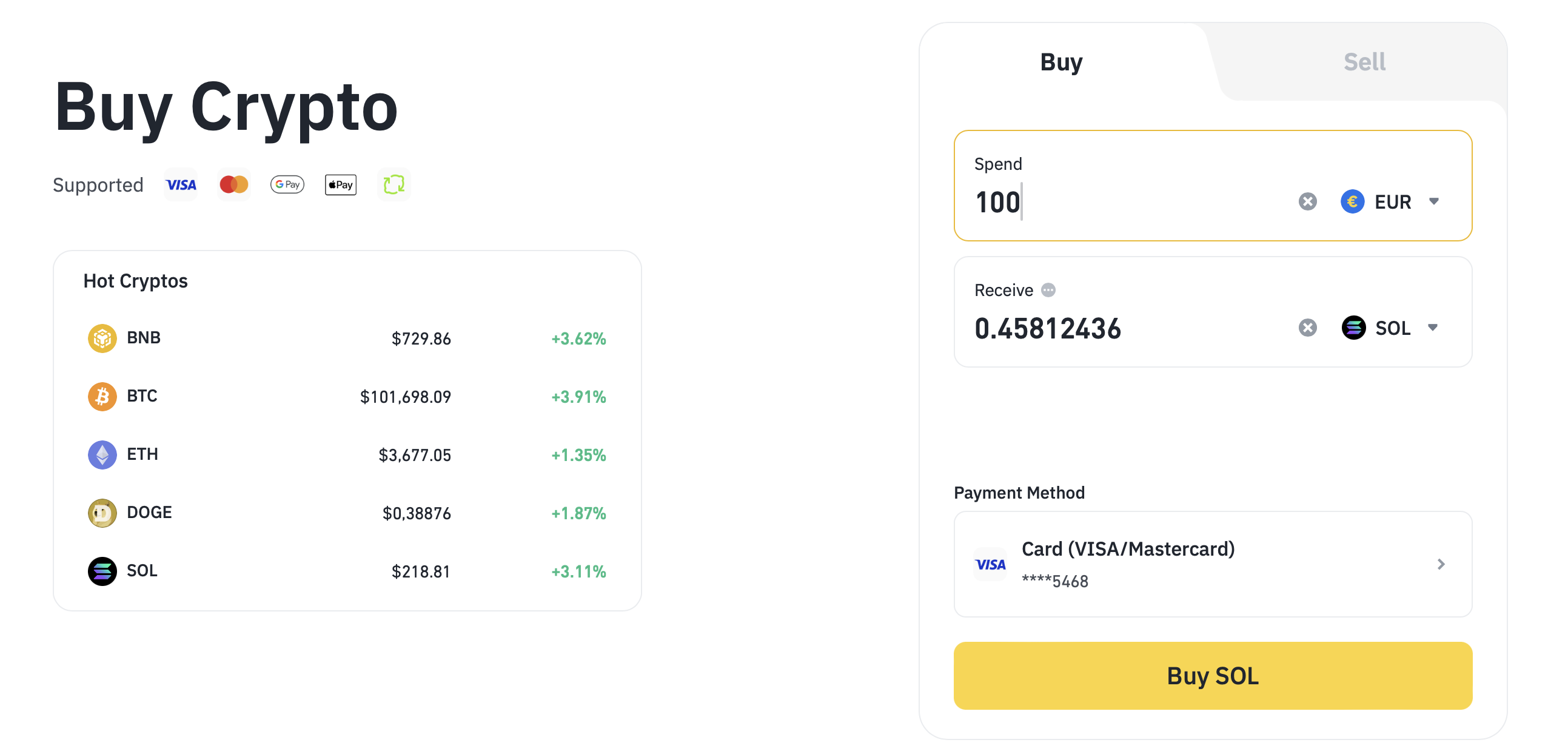Screen dimensions: 1568x751
Task: Select the BTC coin icon
Action: (x=102, y=397)
